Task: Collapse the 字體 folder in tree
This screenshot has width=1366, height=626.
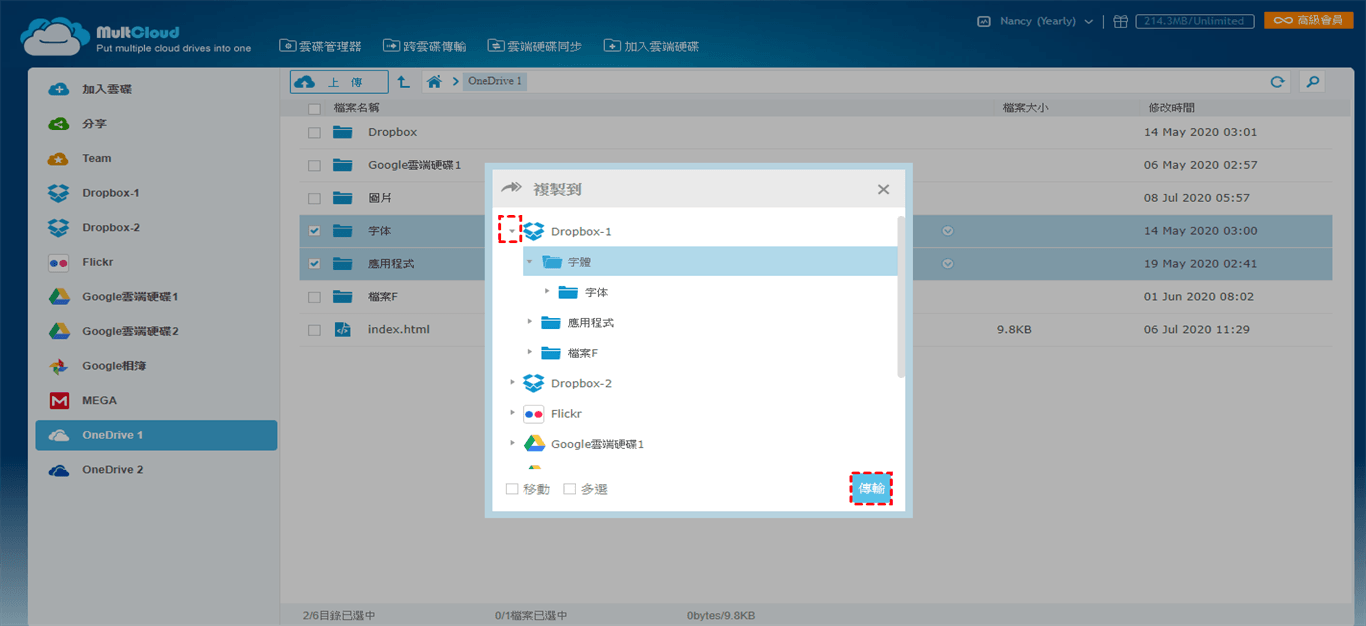Action: [x=529, y=261]
